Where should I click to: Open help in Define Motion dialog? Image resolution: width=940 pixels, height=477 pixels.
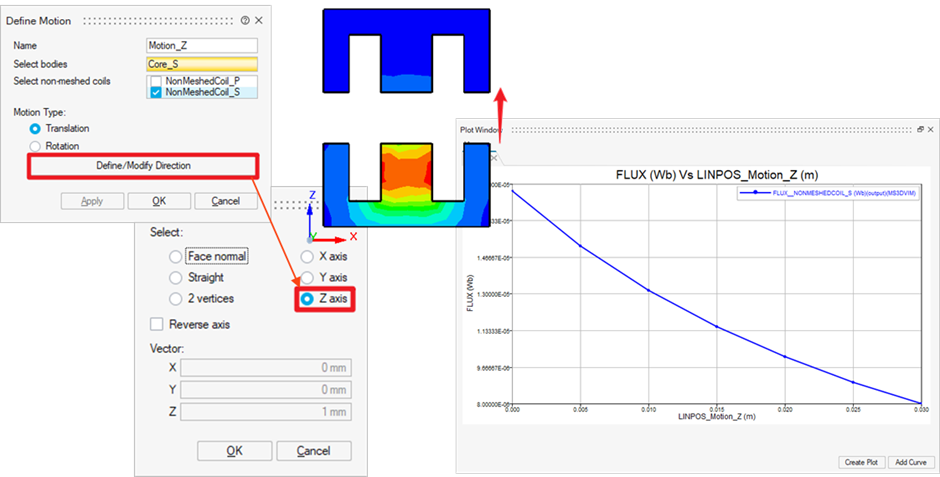pos(245,20)
